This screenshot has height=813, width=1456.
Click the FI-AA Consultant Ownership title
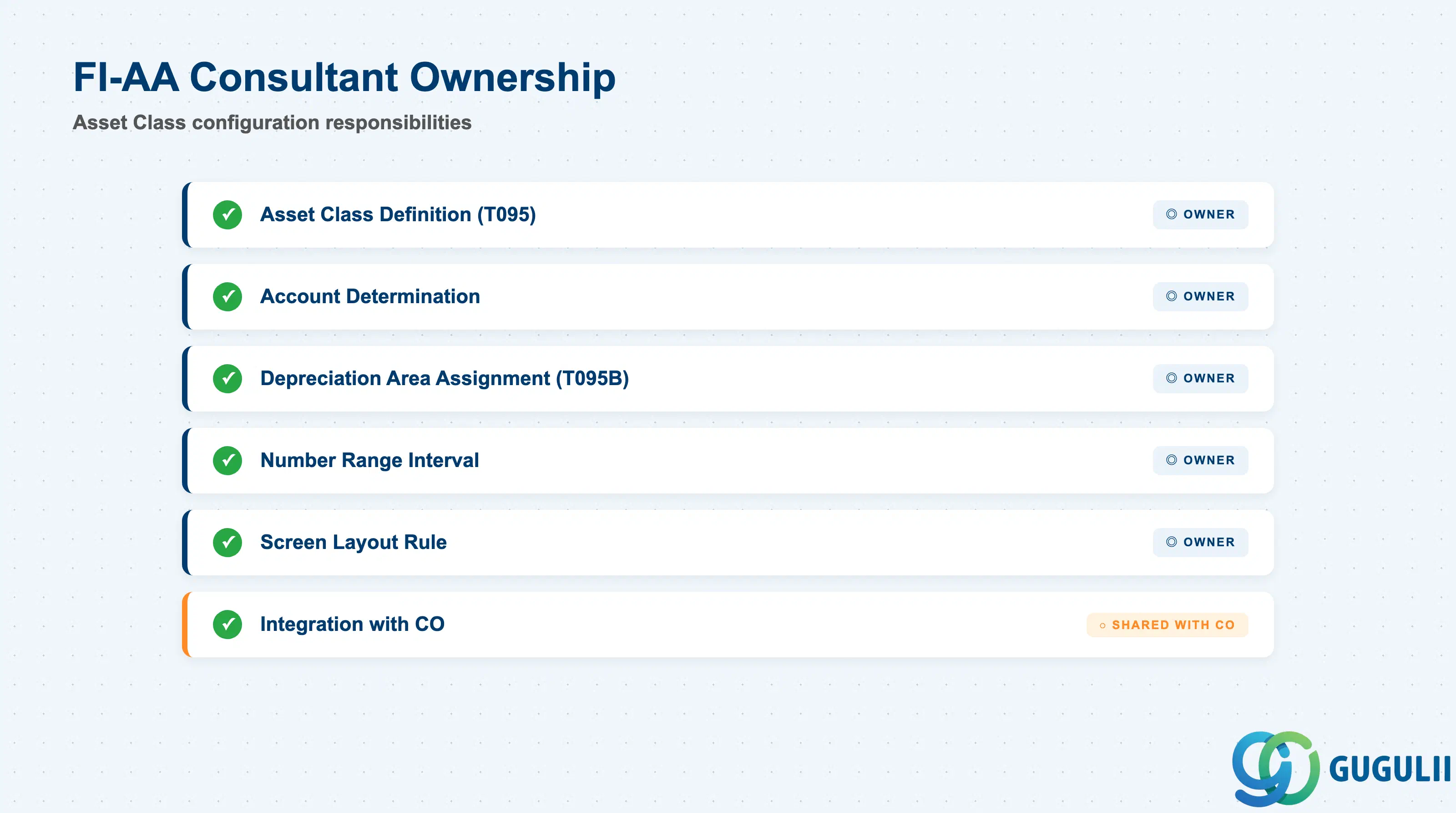coord(345,77)
